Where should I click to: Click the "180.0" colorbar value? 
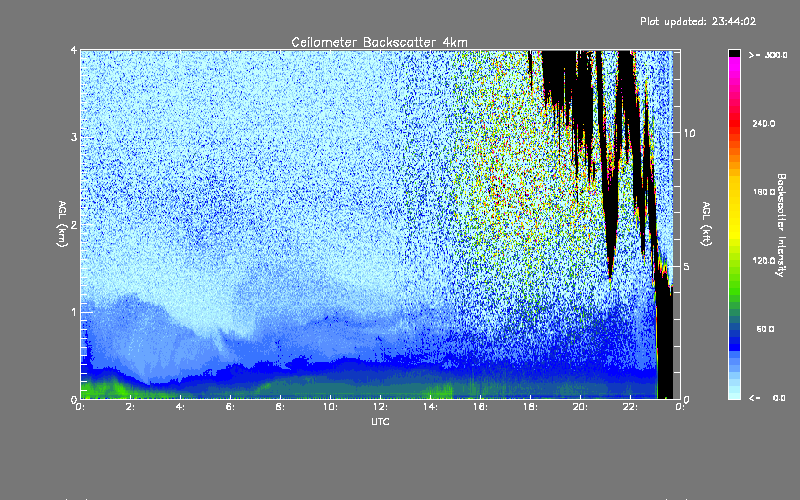click(764, 192)
